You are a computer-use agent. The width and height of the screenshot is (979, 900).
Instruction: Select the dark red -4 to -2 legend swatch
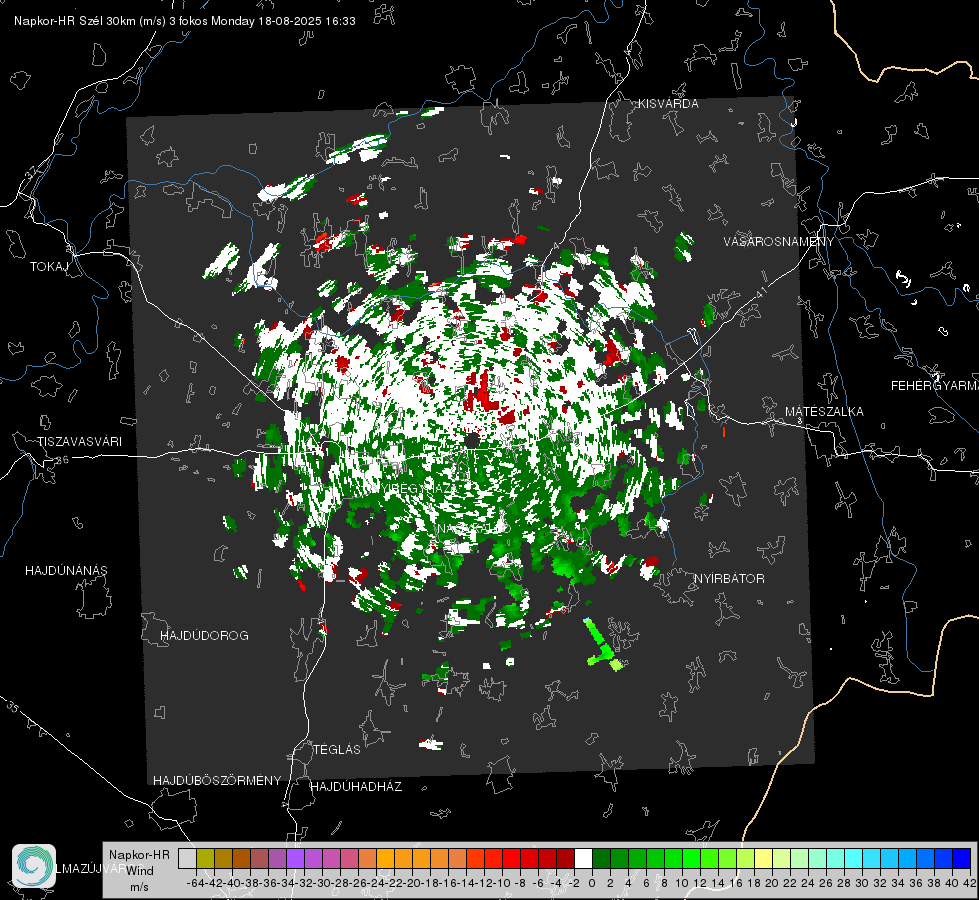[x=565, y=858]
